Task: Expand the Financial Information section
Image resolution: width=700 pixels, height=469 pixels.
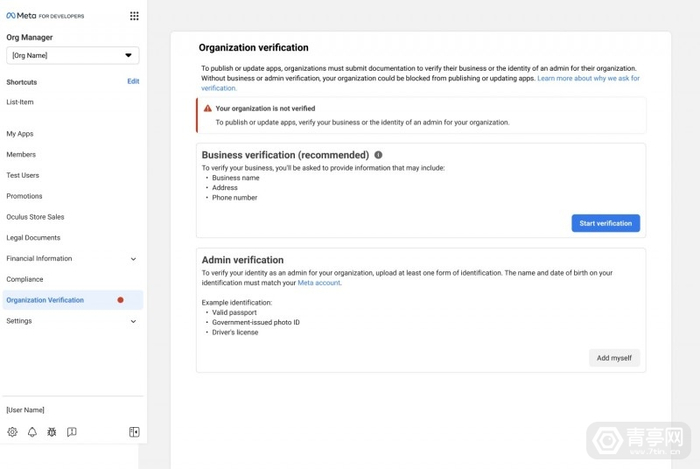Action: (133, 259)
